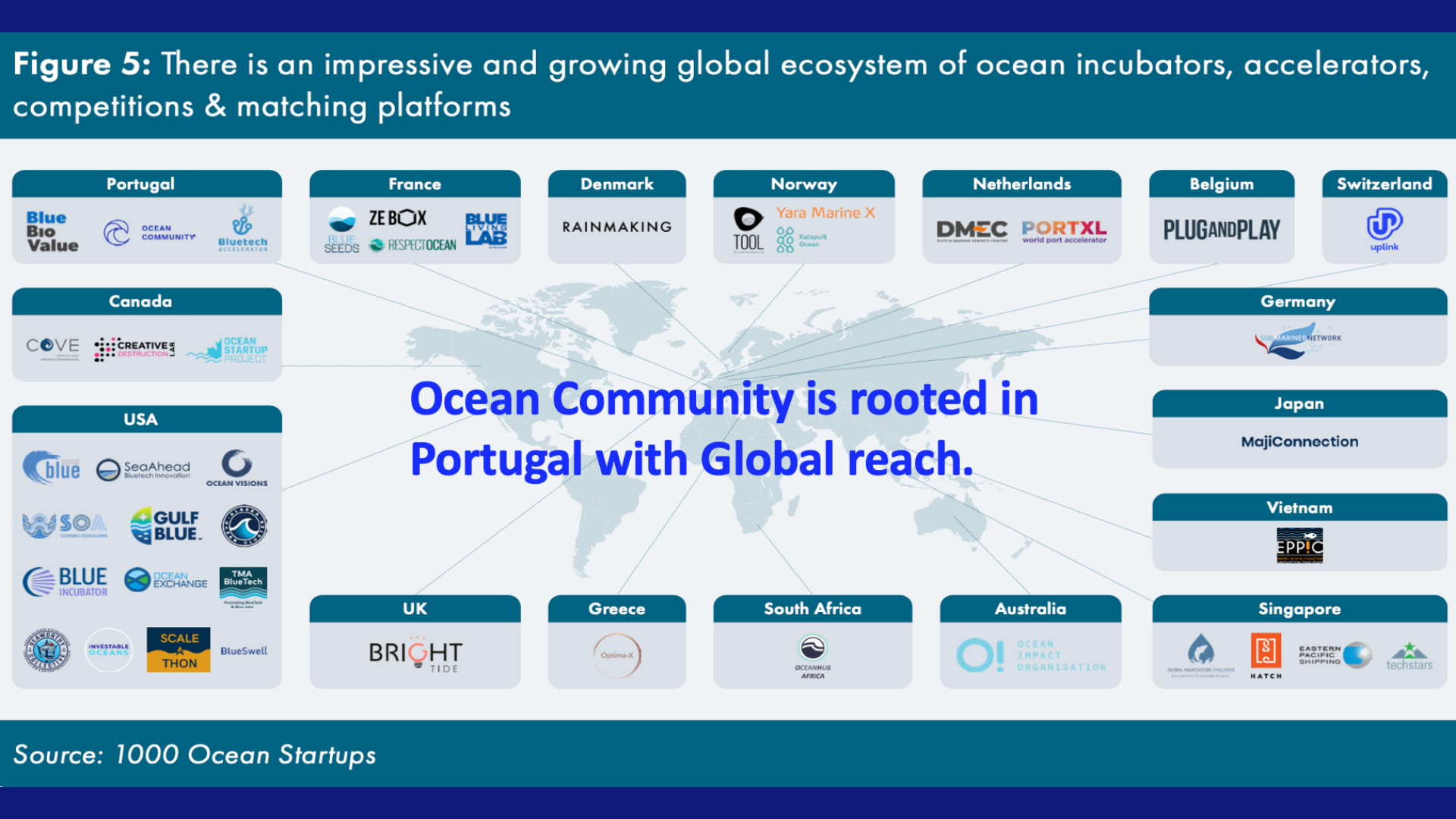Click the Bluetech Accelerator logo
1456x819 pixels.
243,227
